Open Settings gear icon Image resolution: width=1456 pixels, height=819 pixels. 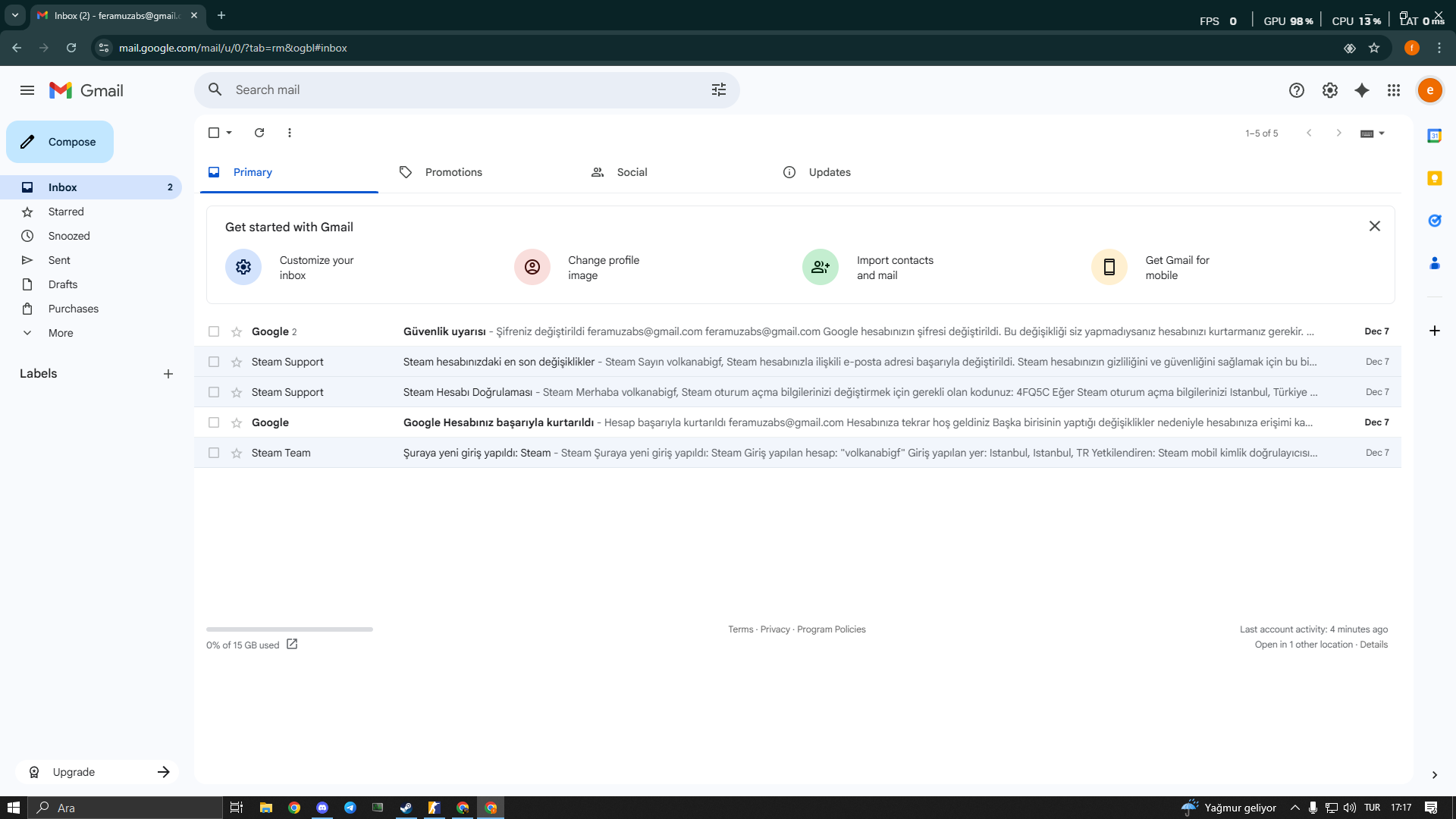pyautogui.click(x=1330, y=90)
